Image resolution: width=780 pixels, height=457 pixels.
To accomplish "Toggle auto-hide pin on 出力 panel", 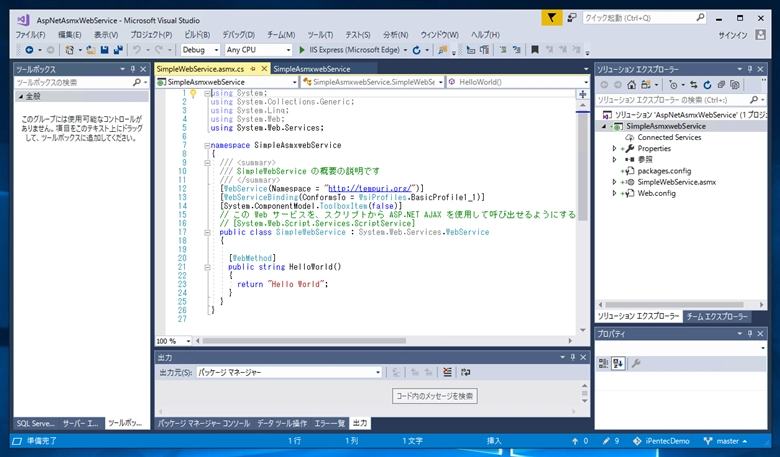I will (573, 357).
